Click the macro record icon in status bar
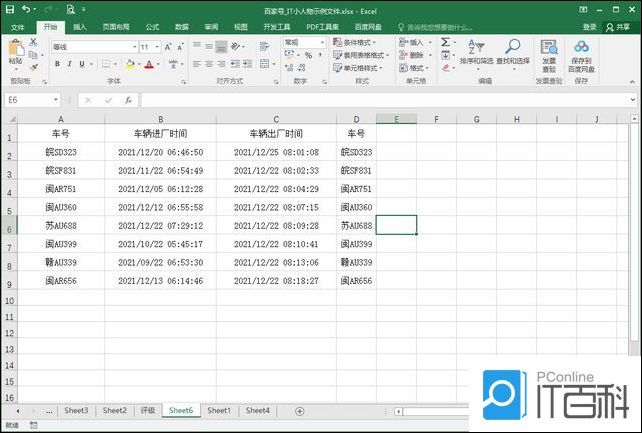The height and width of the screenshot is (433, 642). [x=34, y=426]
